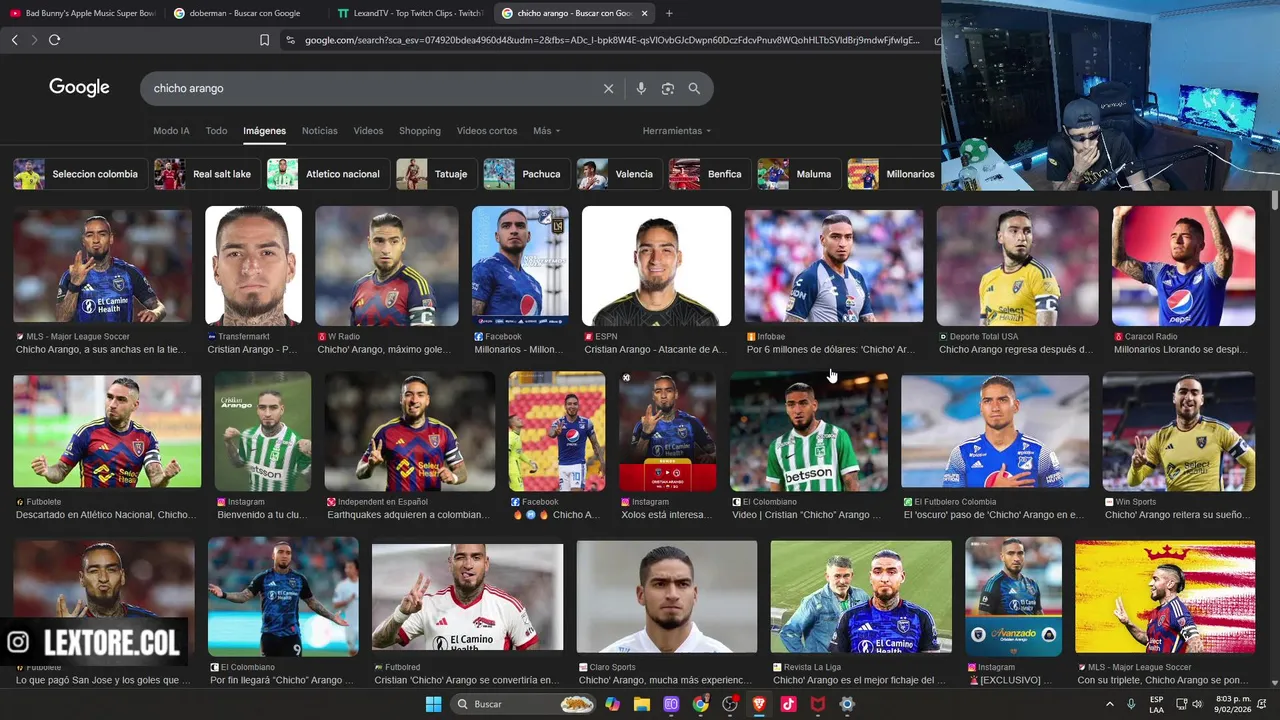Open the Caracol Radio Millonarios image

[x=1183, y=266]
